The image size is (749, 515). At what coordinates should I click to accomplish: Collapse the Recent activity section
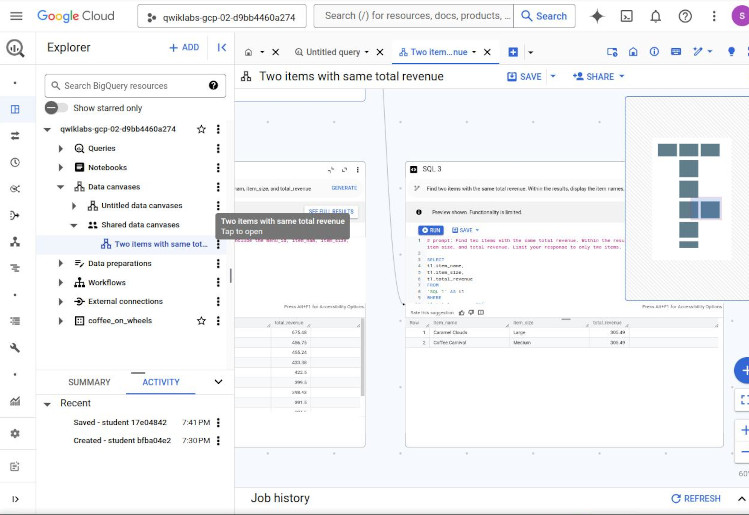pos(47,404)
